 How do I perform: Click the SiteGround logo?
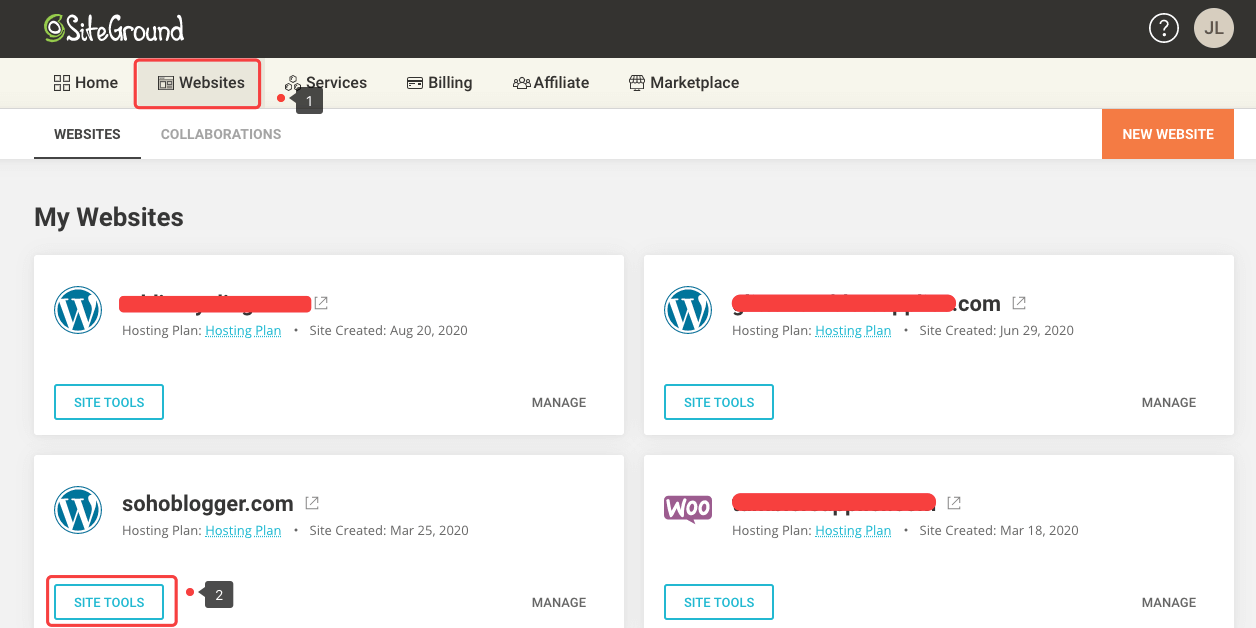pyautogui.click(x=114, y=28)
